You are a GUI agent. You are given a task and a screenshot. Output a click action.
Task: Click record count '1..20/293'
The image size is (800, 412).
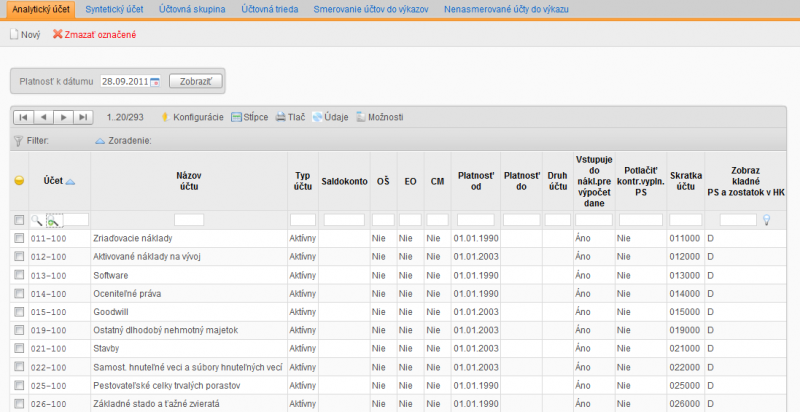[x=125, y=117]
